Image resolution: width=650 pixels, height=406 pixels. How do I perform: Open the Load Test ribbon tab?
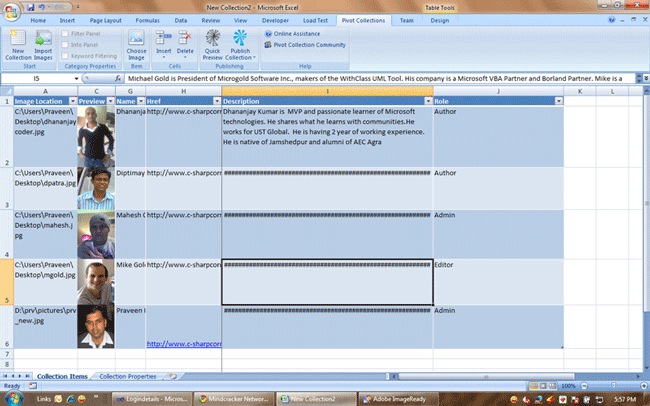[x=315, y=20]
